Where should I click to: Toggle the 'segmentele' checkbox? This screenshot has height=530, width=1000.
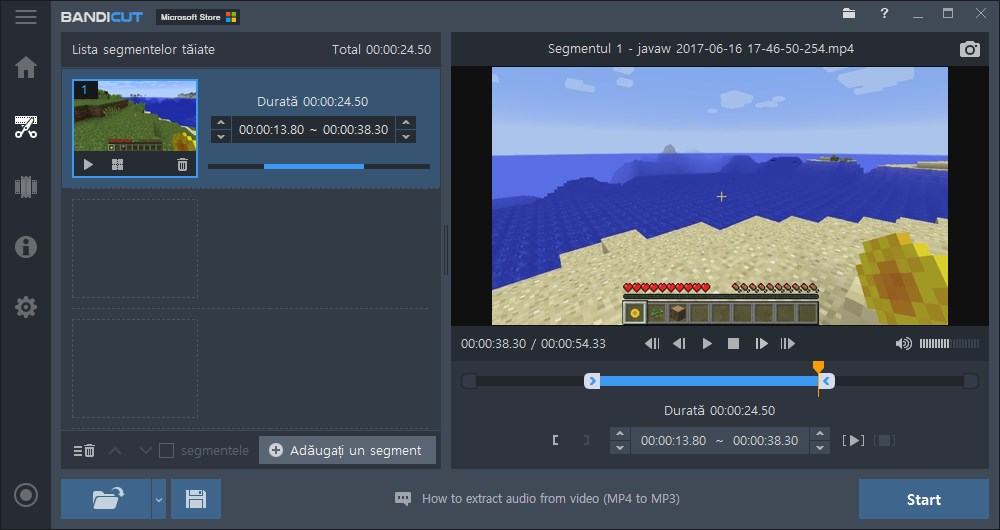(166, 451)
